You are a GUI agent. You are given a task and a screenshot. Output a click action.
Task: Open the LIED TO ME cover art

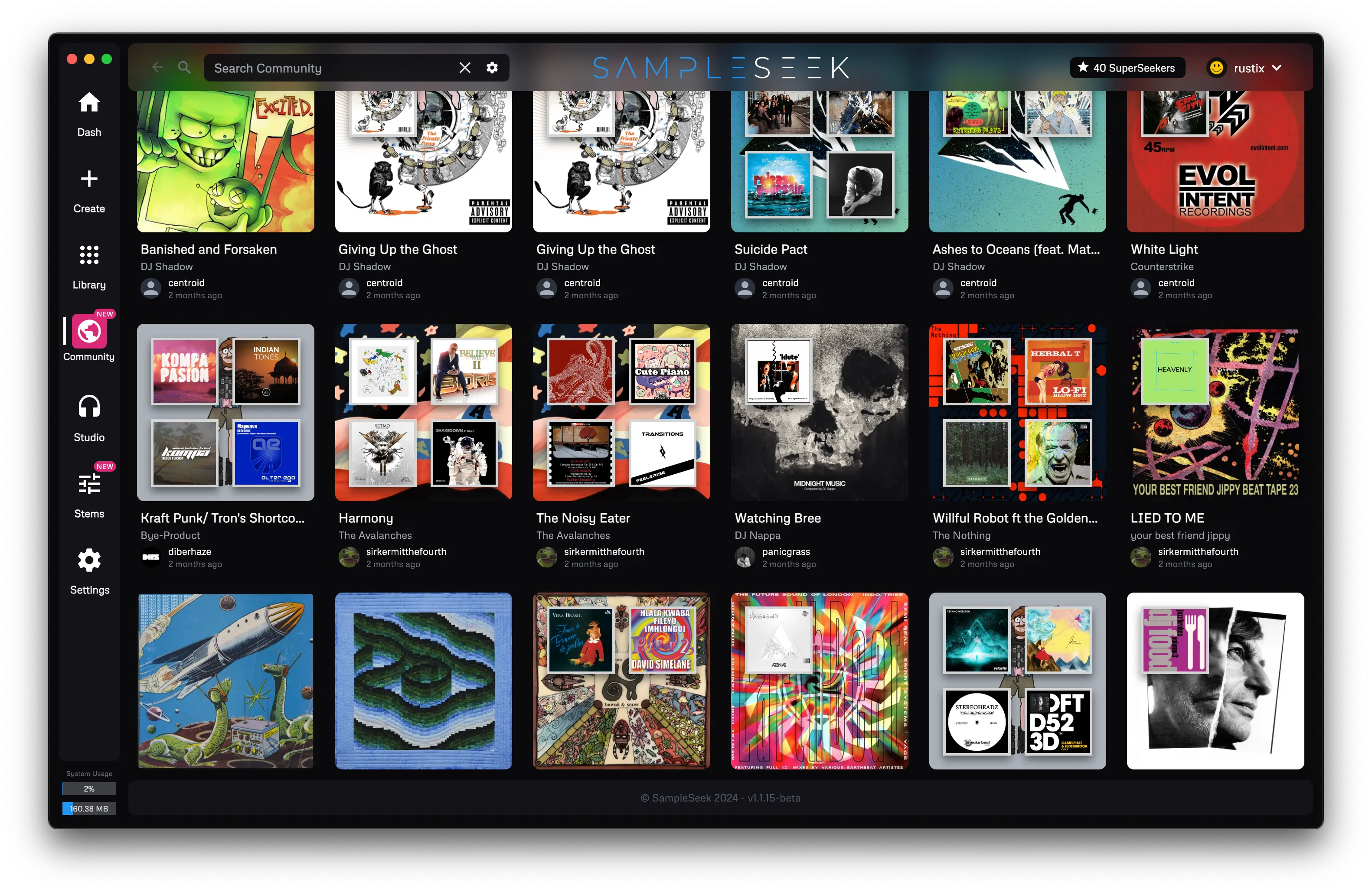point(1215,412)
